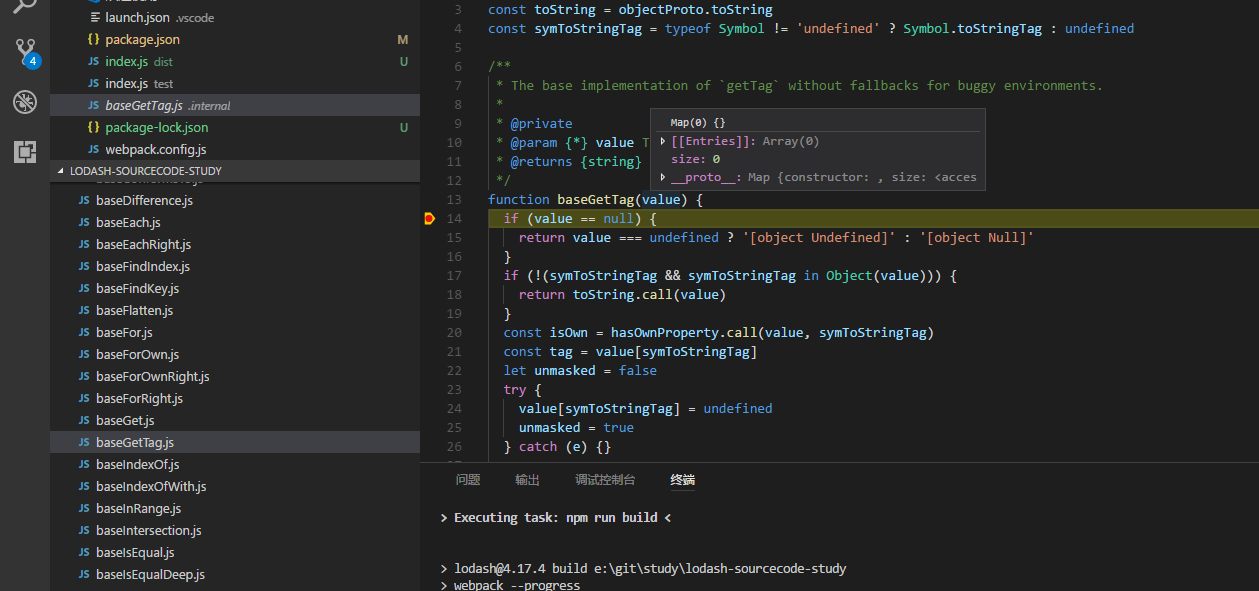Switch to the 调试控制台 panel tab
Viewport: 1259px width, 591px height.
(x=605, y=480)
